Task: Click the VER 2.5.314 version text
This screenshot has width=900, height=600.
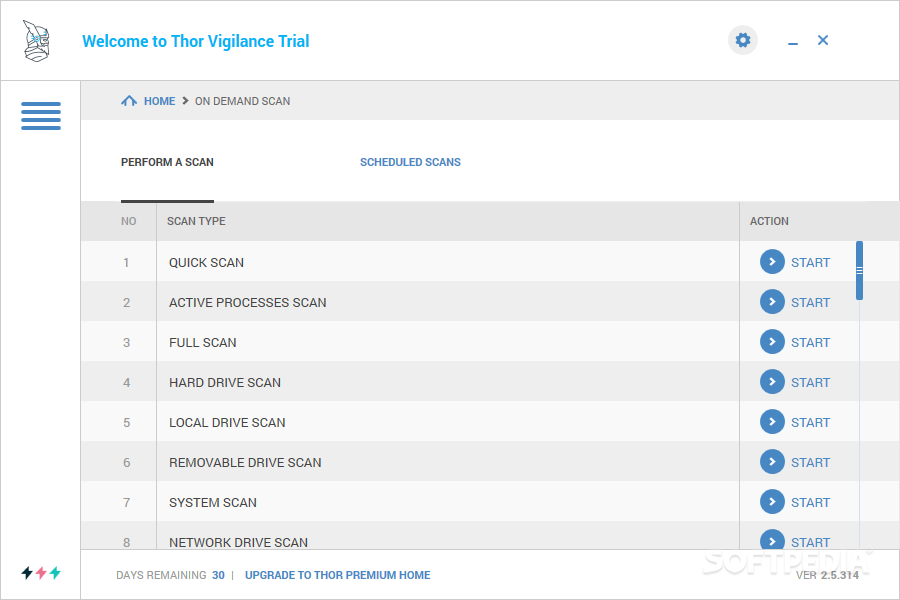Action: click(827, 575)
